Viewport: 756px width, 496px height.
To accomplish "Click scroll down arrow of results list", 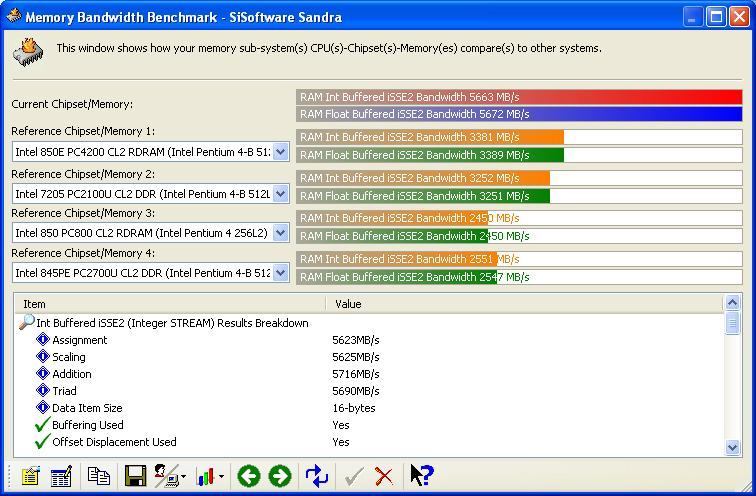I will 732,447.
